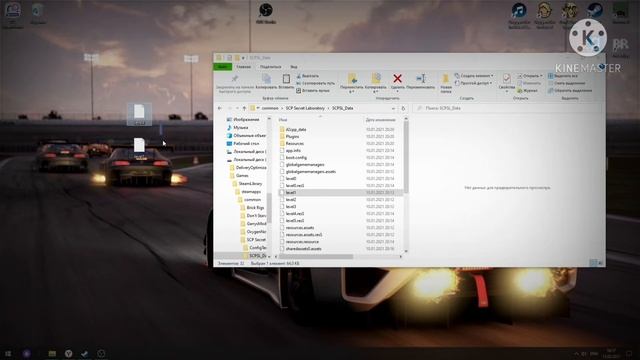This screenshot has height=360, width=640.
Task: Click Вставить ярлык in ribbon
Action: coord(313,91)
